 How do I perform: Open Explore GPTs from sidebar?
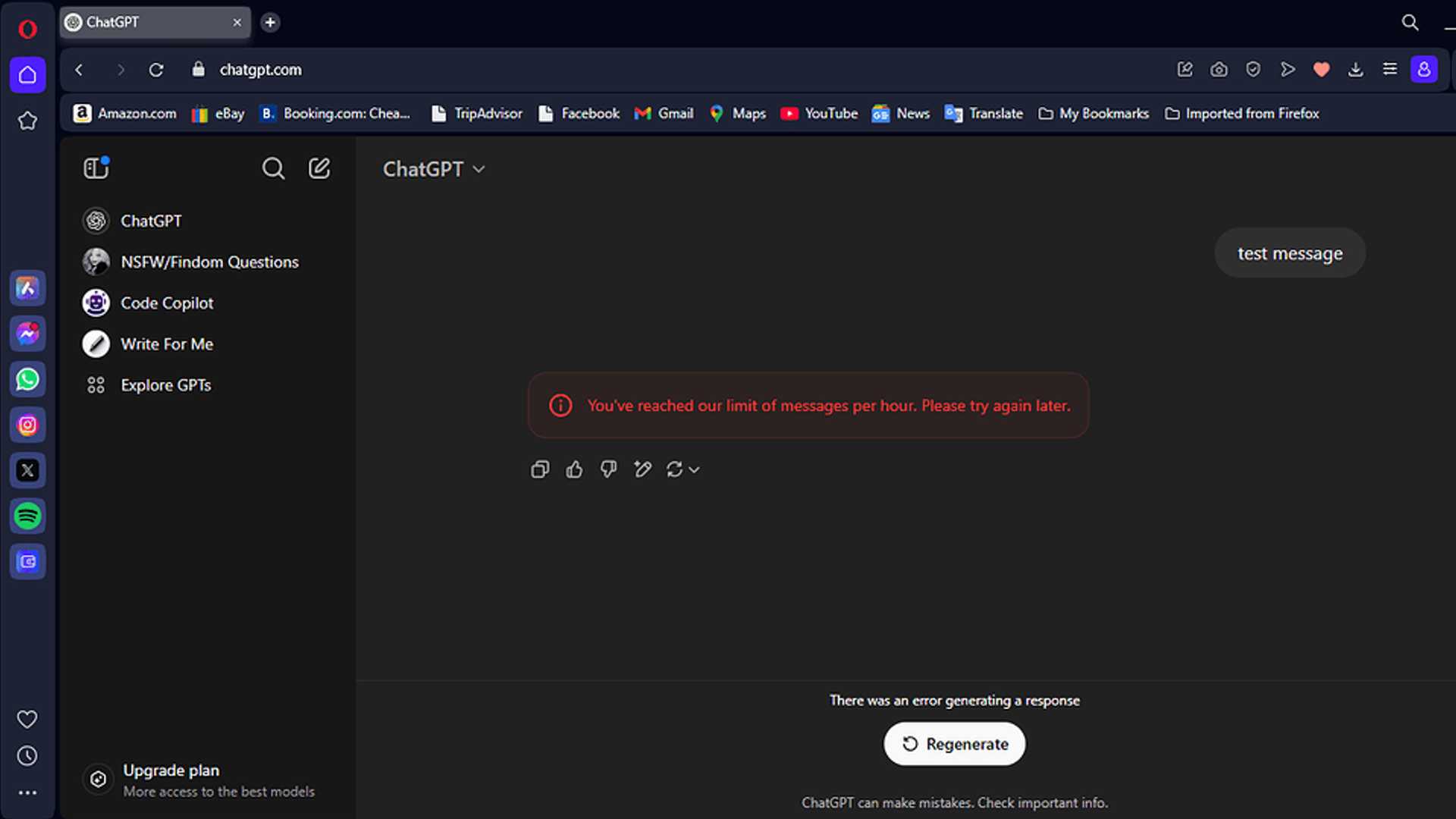point(165,385)
